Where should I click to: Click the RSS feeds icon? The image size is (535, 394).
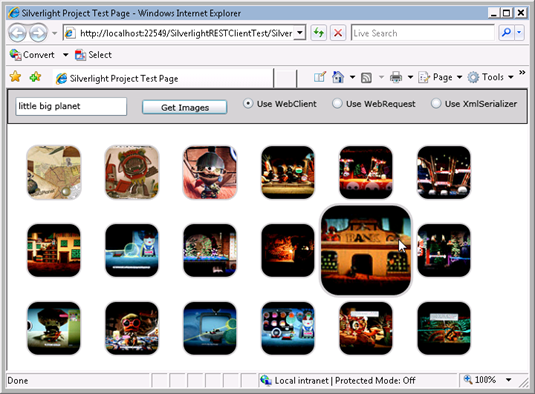(x=366, y=78)
